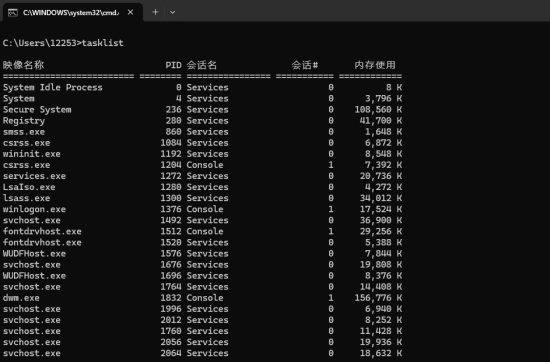Image resolution: width=550 pixels, height=363 pixels.
Task: Click PID 1996 of svchost.exe
Action: (x=171, y=309)
